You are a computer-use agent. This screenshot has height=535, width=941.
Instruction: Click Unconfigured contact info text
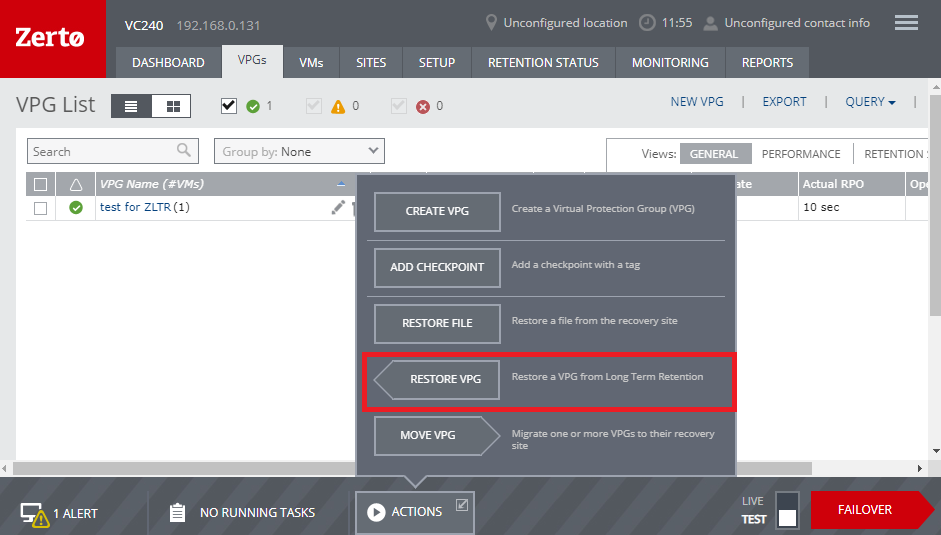797,23
